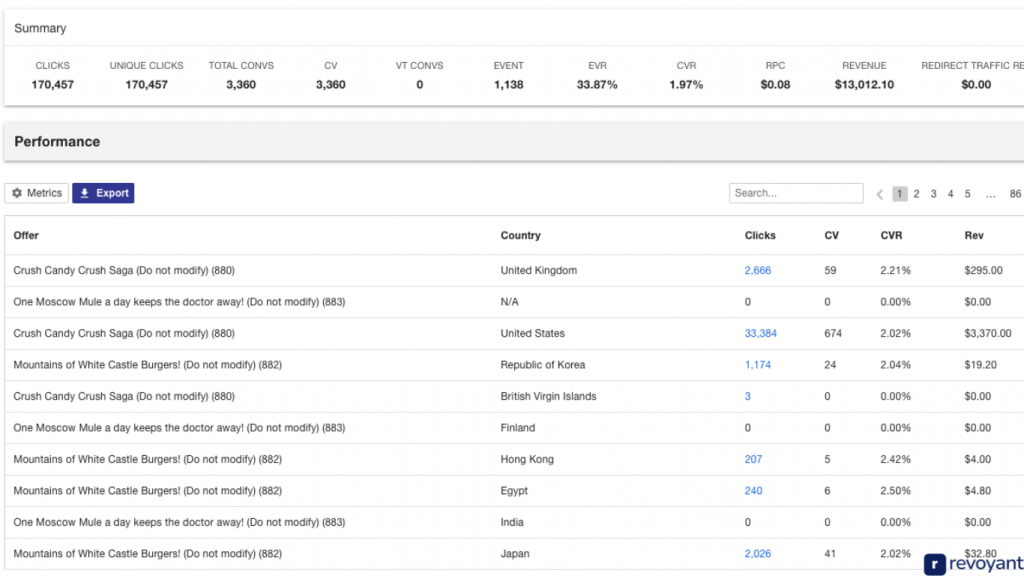Open the 2,666 clicks link
This screenshot has height=576, width=1024.
pos(758,270)
